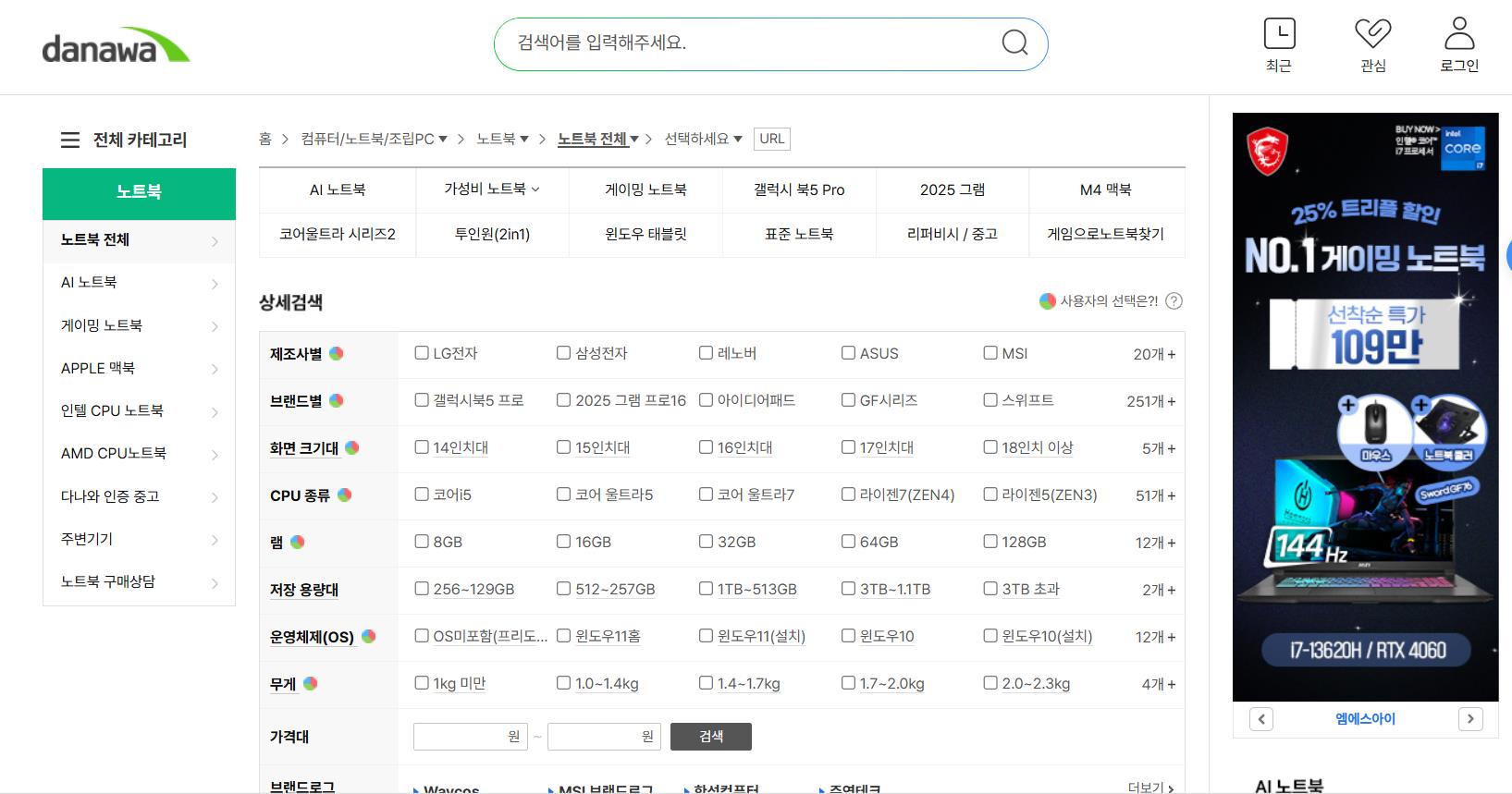Open 게임으로노트북찾기 link
The width and height of the screenshot is (1512, 794).
pos(1106,234)
